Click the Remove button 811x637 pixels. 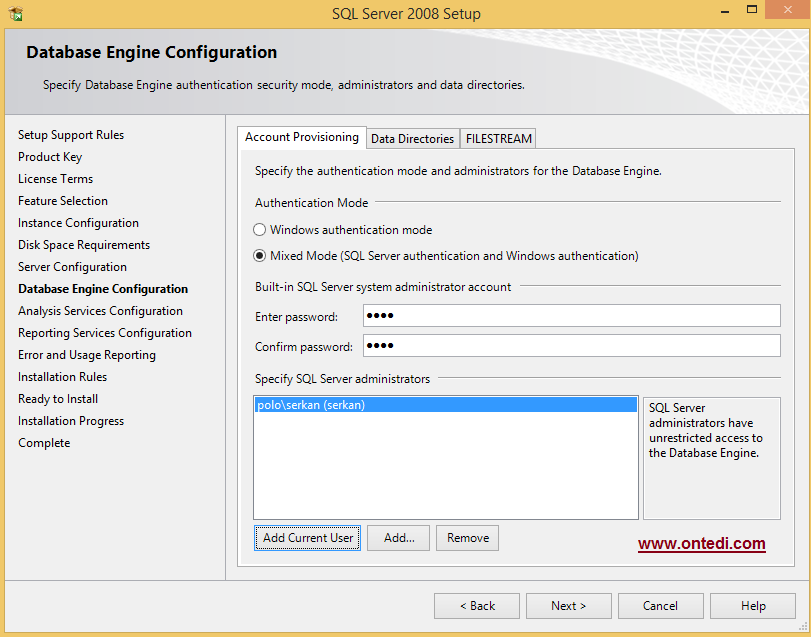tap(467, 538)
